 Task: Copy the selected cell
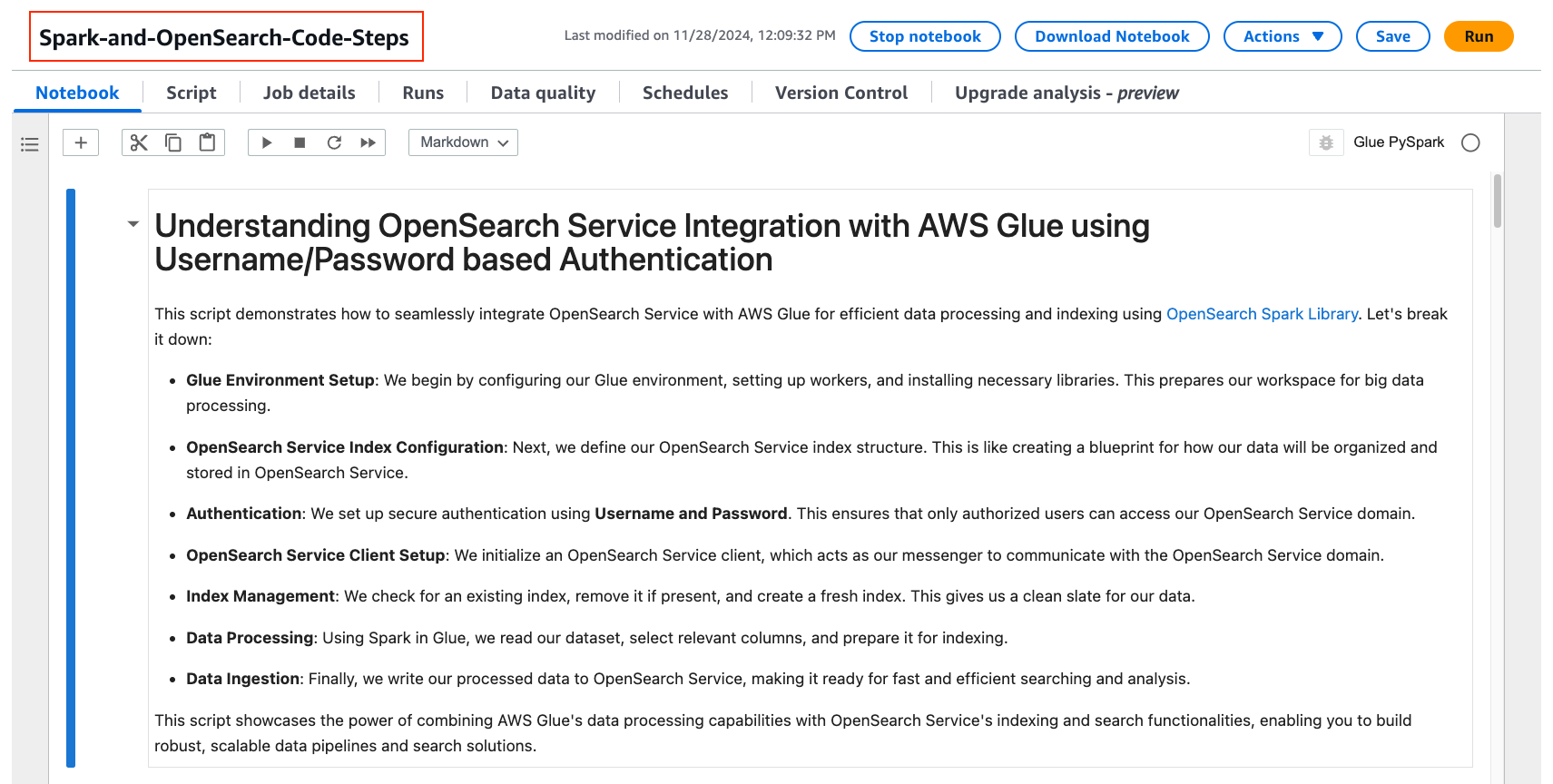coord(173,142)
